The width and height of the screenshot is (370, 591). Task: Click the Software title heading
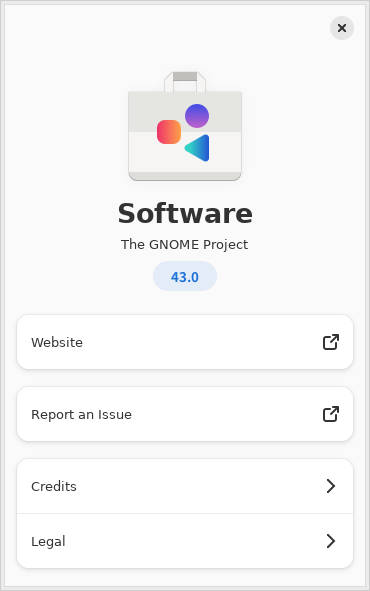(185, 213)
